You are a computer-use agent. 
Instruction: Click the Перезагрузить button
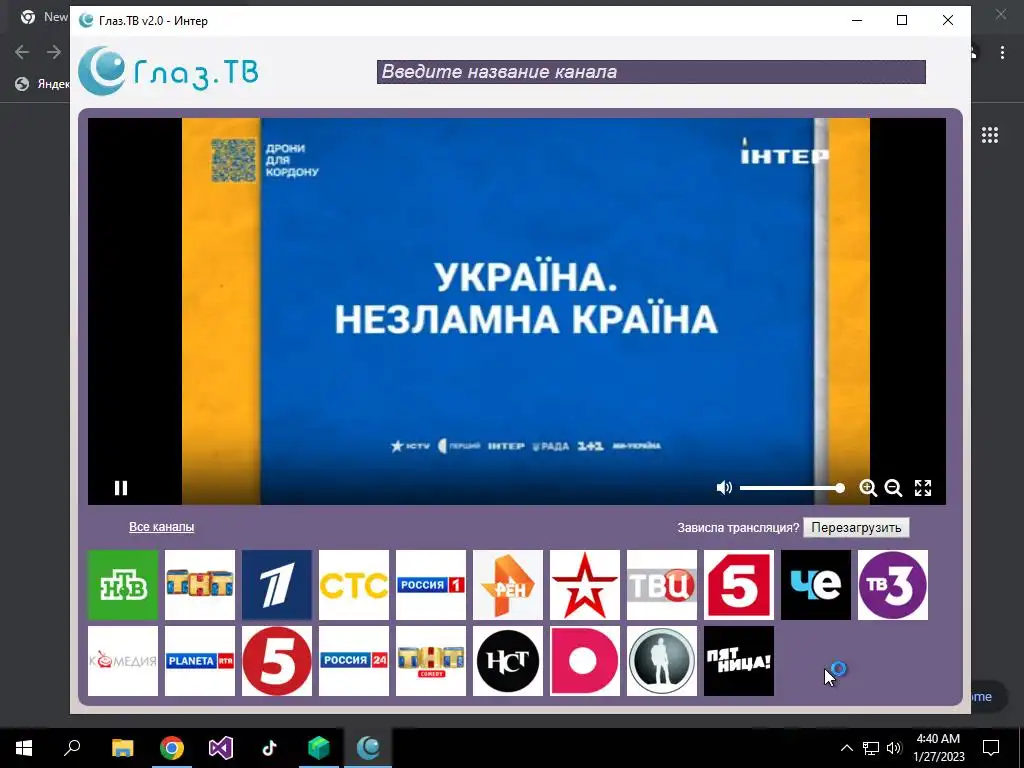coord(856,528)
